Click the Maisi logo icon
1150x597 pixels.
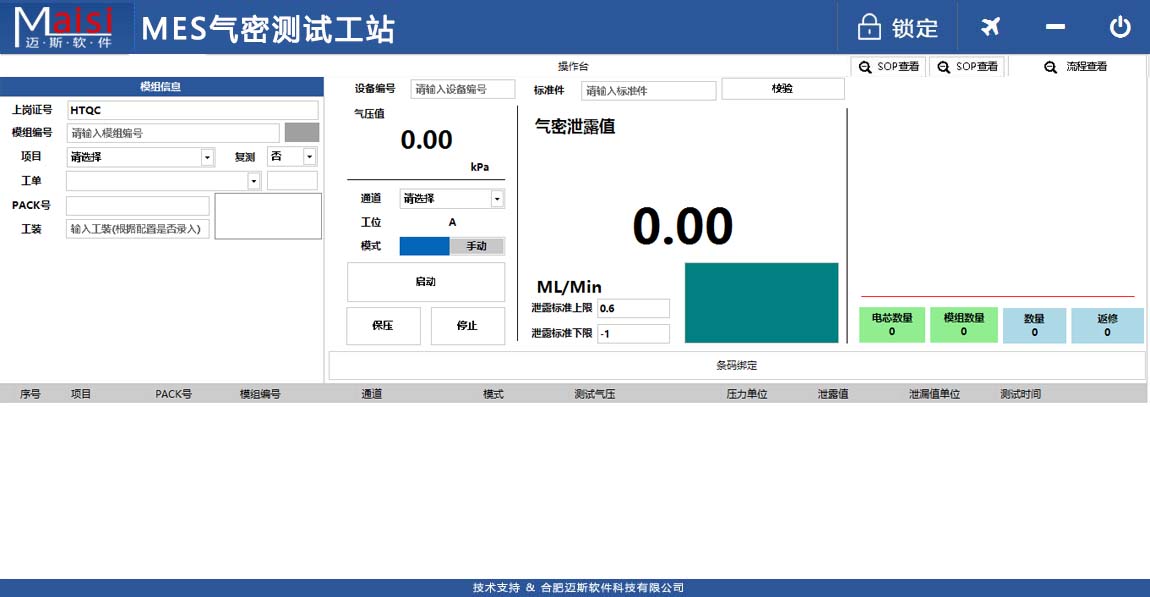coord(64,27)
